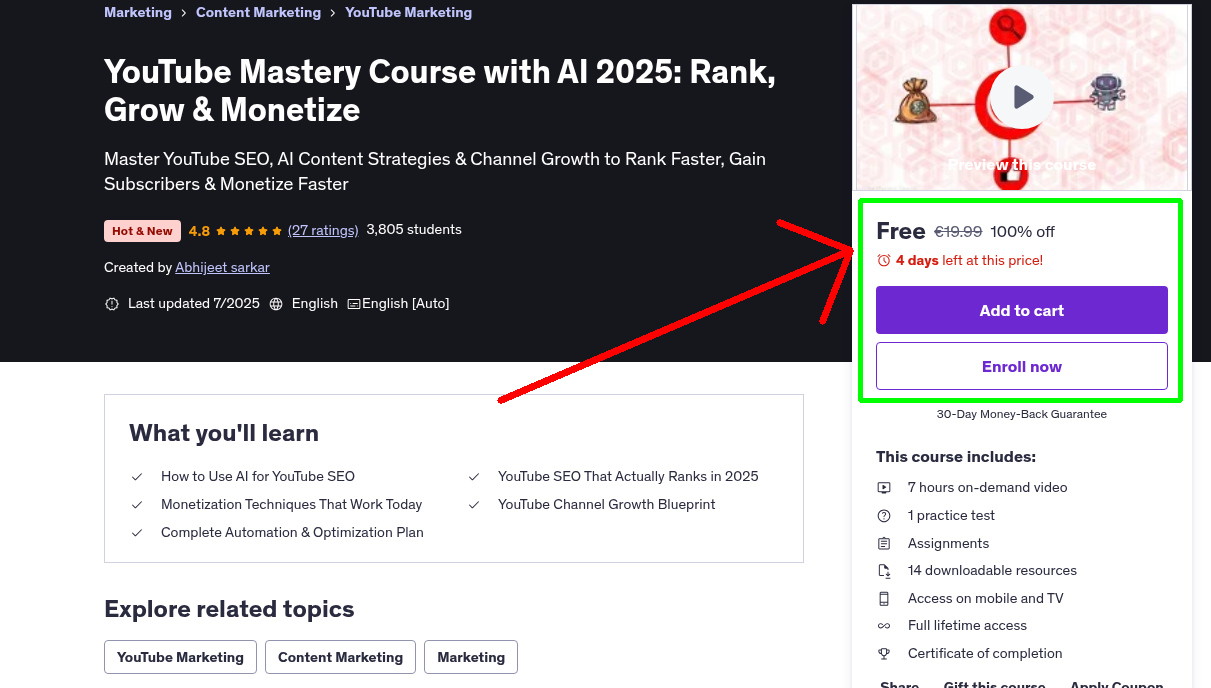The width and height of the screenshot is (1211, 688).
Task: Click the first breadcrumb chevron after Marketing
Action: point(184,14)
